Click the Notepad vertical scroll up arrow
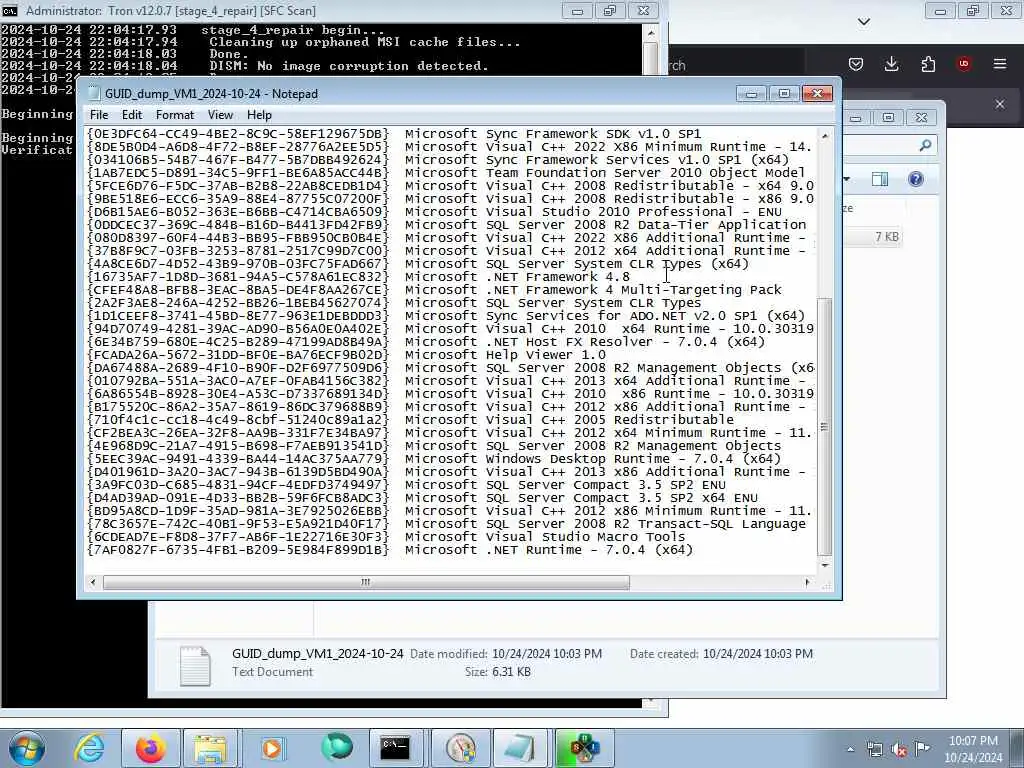The width and height of the screenshot is (1024, 768). point(825,136)
